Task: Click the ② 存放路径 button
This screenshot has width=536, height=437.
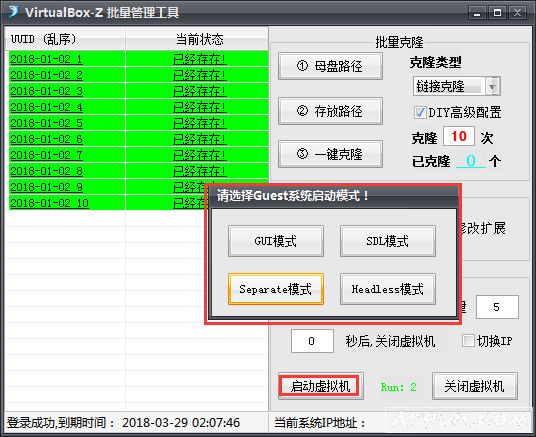Action: [x=330, y=111]
